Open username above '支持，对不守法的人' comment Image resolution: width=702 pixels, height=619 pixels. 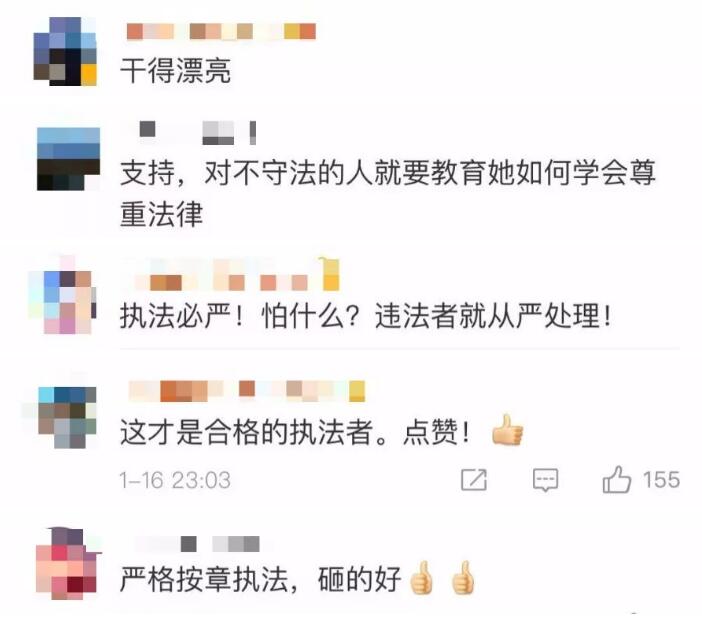coord(197,132)
